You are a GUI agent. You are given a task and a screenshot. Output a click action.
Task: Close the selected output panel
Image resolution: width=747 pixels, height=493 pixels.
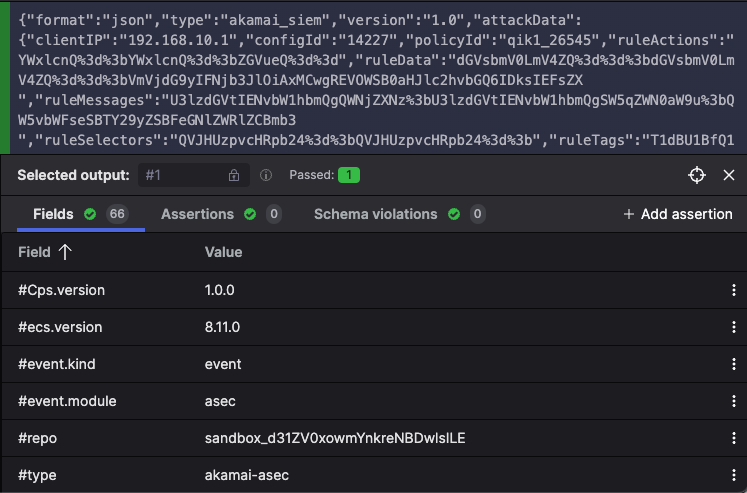point(729,175)
